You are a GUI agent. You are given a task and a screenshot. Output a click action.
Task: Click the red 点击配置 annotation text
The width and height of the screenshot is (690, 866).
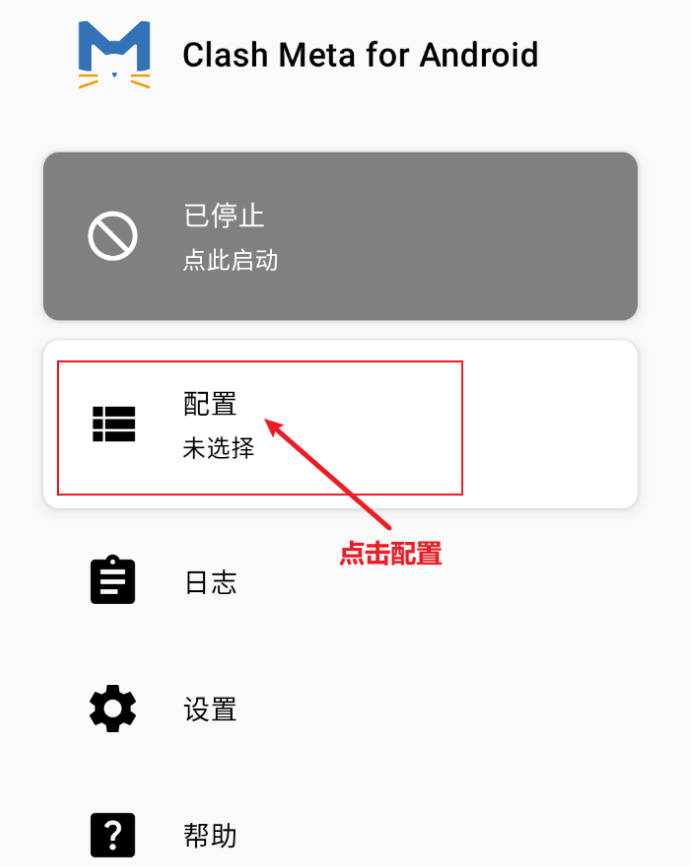390,553
